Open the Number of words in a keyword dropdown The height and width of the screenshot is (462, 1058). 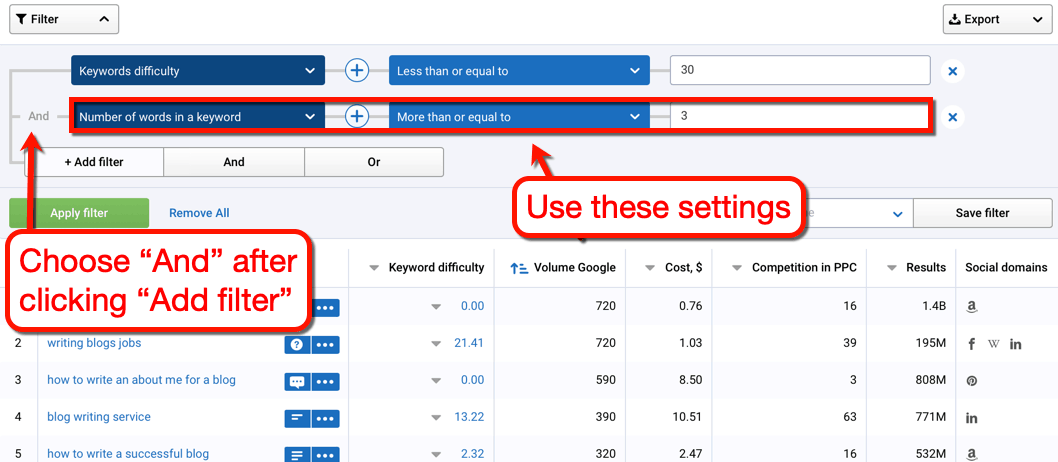pyautogui.click(x=198, y=117)
